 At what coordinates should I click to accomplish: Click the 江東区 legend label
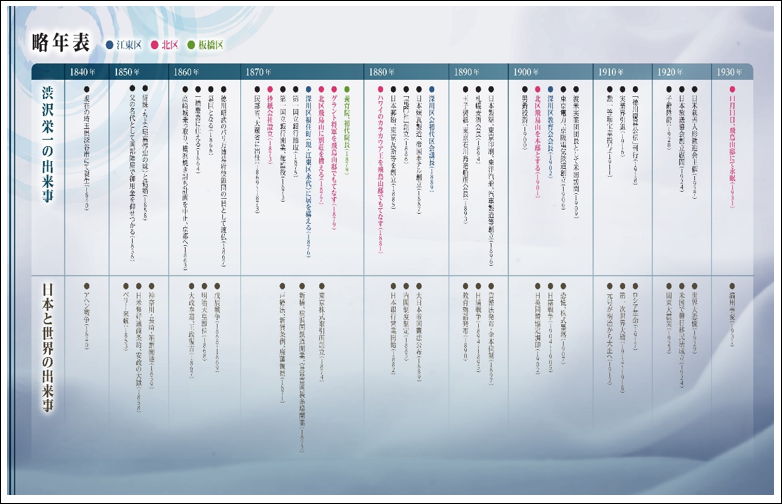click(x=129, y=45)
